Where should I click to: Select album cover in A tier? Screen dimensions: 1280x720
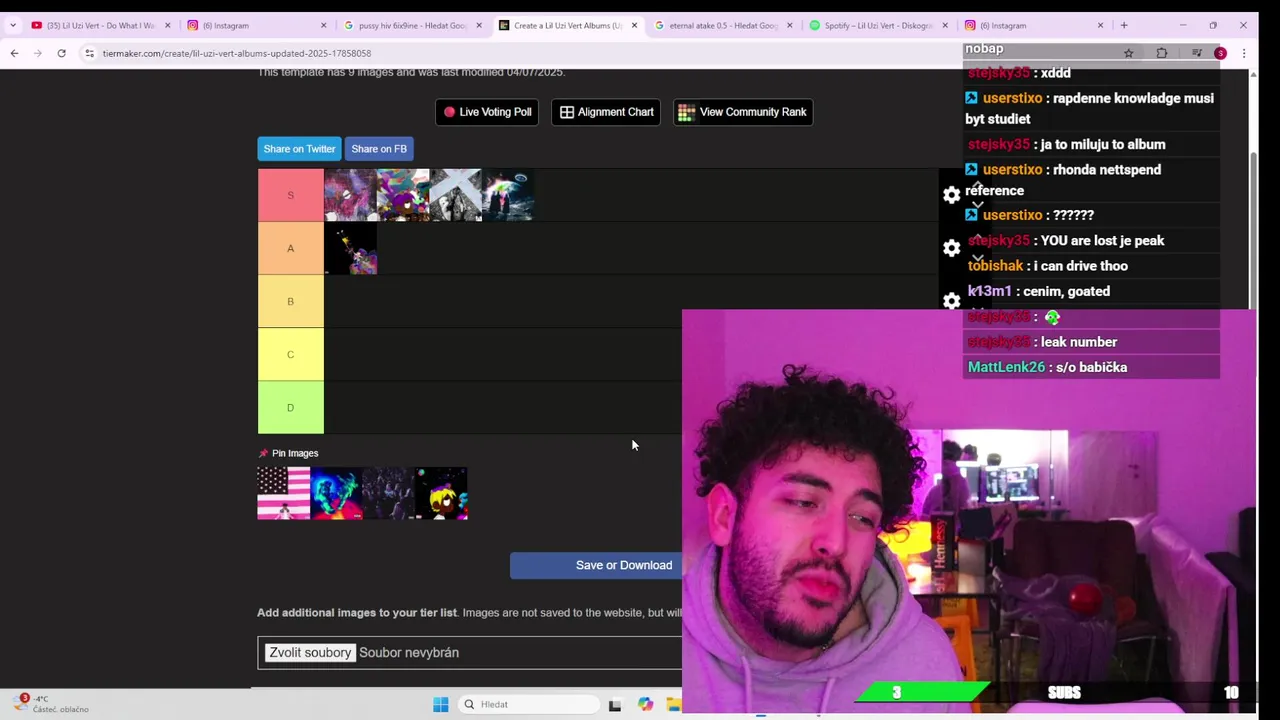(351, 248)
